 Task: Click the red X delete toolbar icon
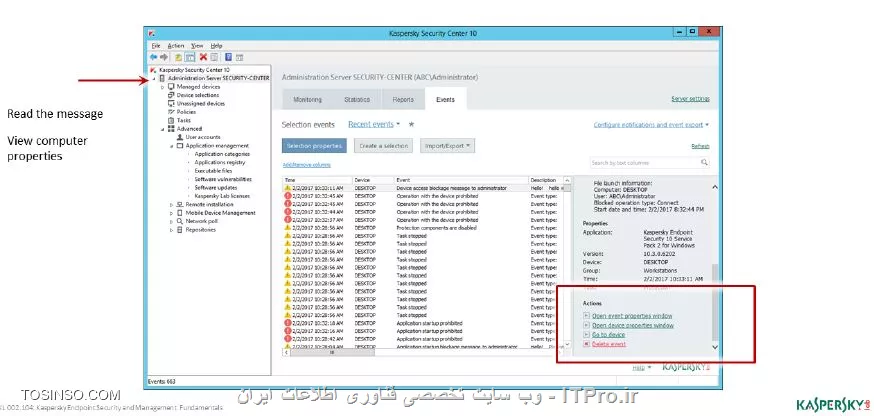tap(203, 57)
